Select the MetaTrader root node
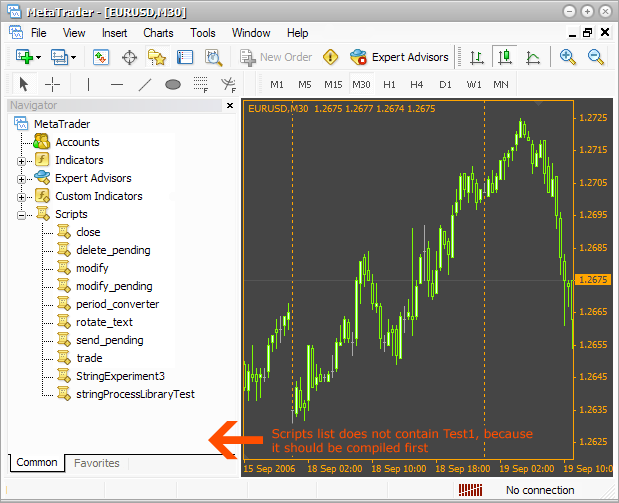This screenshot has height=503, width=619. point(62,124)
